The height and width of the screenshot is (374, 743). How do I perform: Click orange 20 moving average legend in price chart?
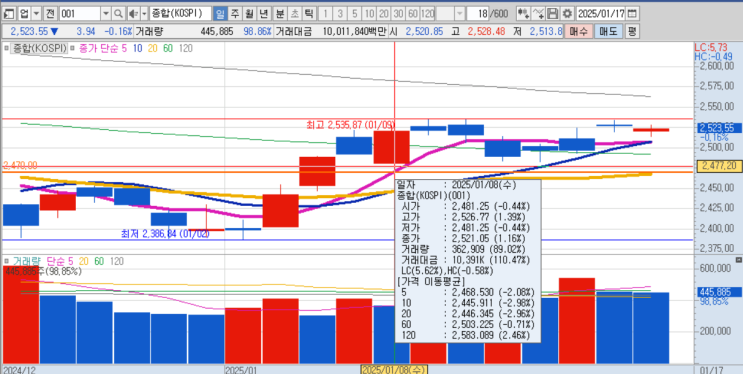click(x=153, y=48)
